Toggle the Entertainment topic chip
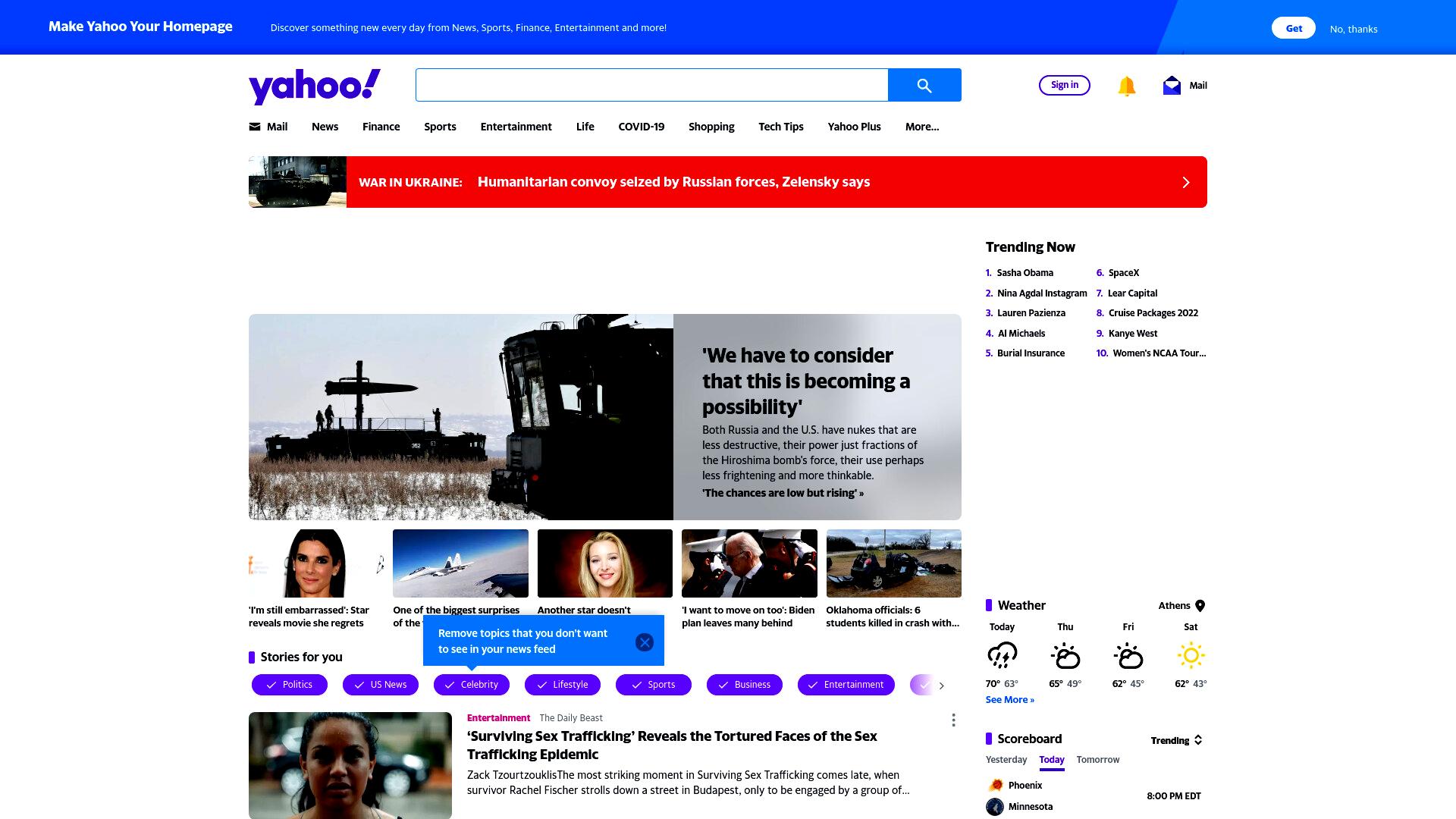 click(x=846, y=685)
